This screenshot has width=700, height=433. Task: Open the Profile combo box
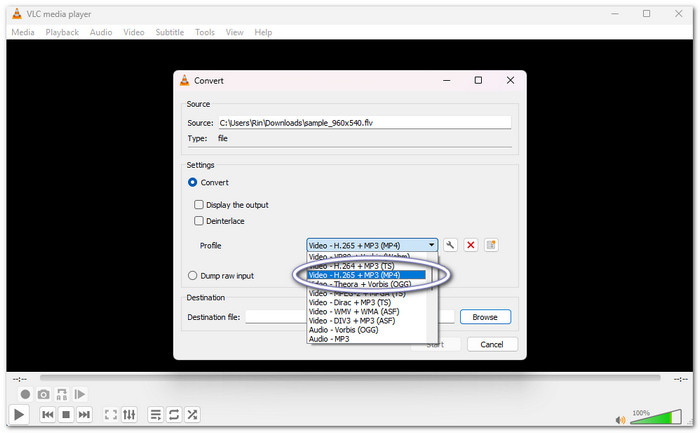[x=372, y=245]
